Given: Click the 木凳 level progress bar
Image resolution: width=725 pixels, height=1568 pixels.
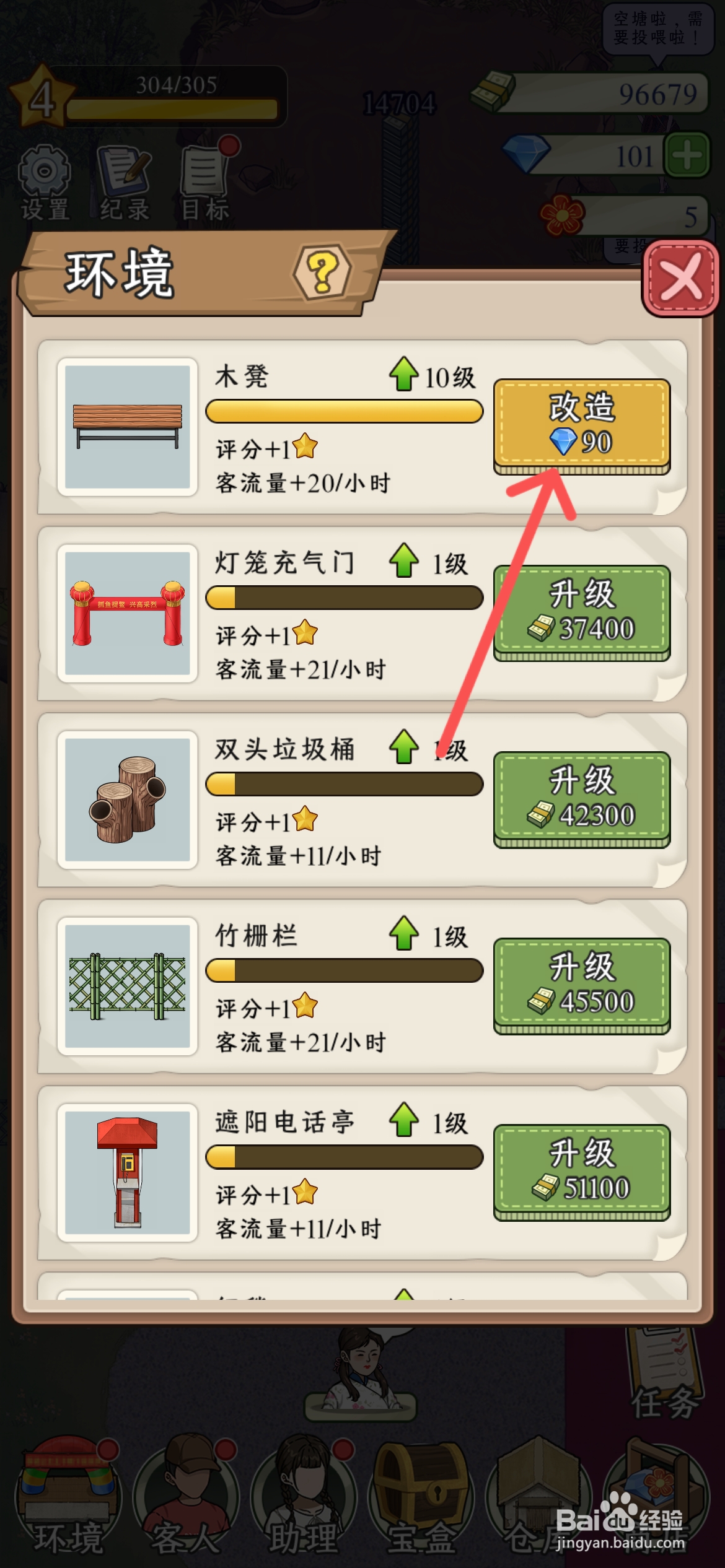Looking at the screenshot, I should click(x=344, y=411).
